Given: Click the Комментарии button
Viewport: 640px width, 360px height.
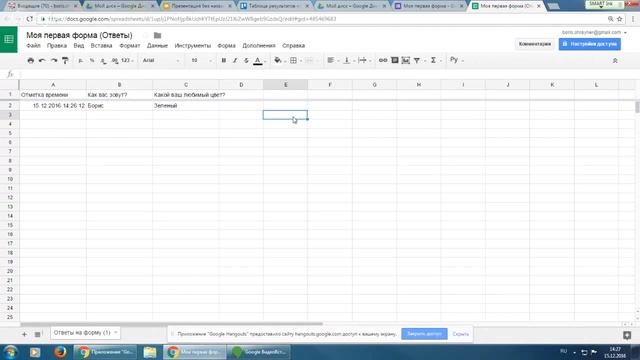Looking at the screenshot, I should tap(535, 44).
